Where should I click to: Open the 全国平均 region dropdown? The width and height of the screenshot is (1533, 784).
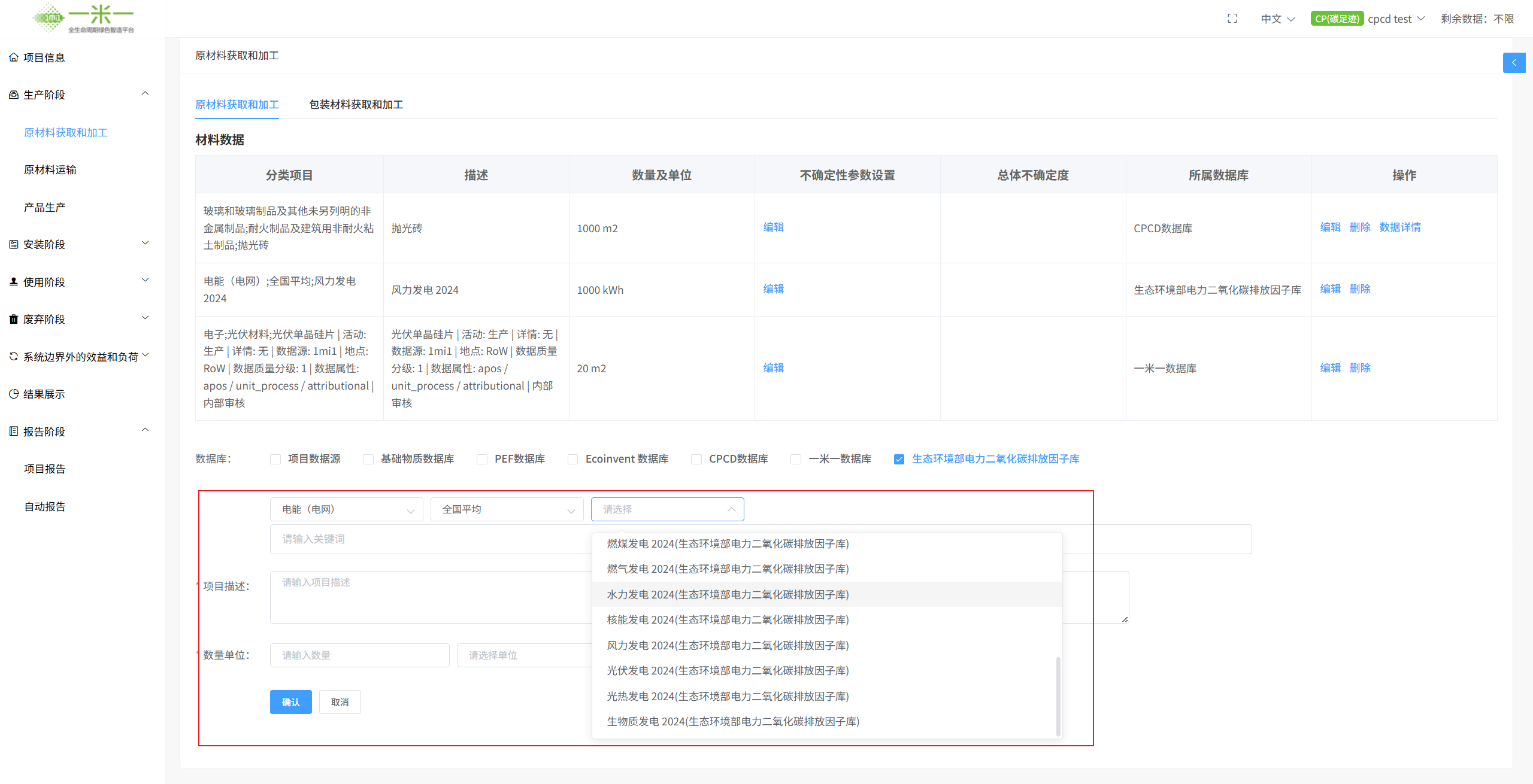pyautogui.click(x=507, y=509)
